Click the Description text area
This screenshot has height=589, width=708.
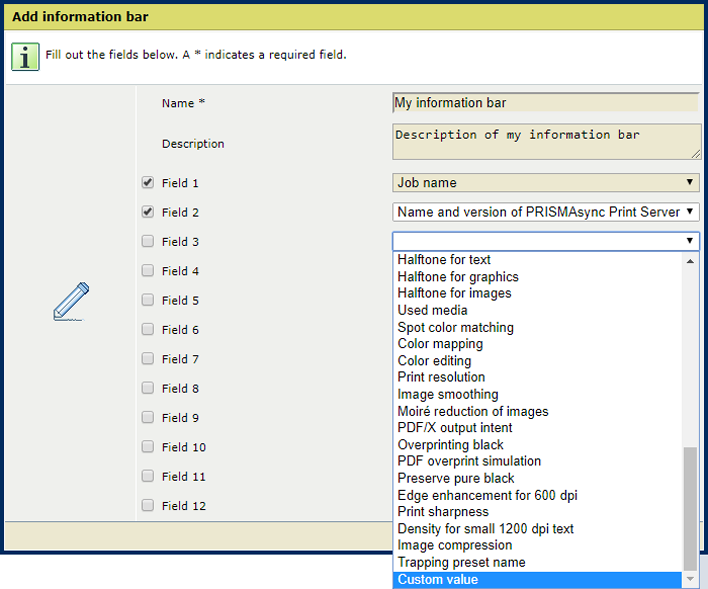click(547, 141)
